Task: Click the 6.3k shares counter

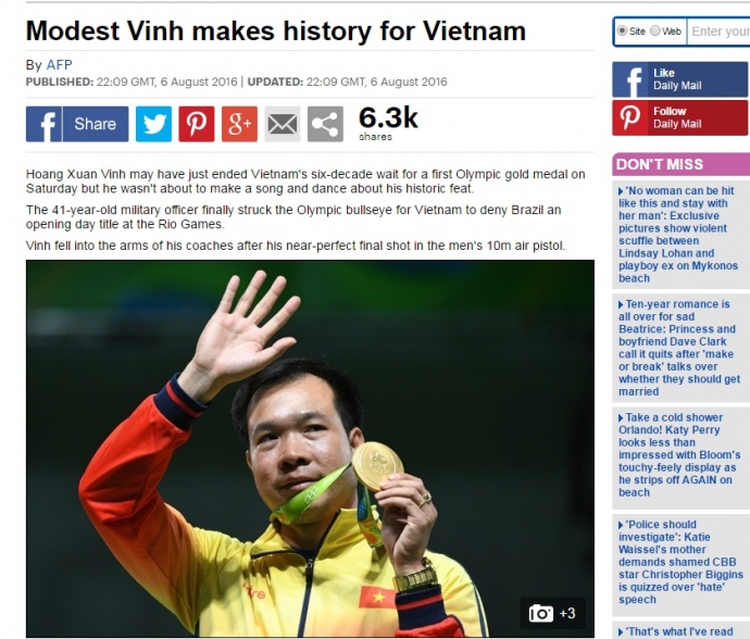Action: (x=388, y=123)
